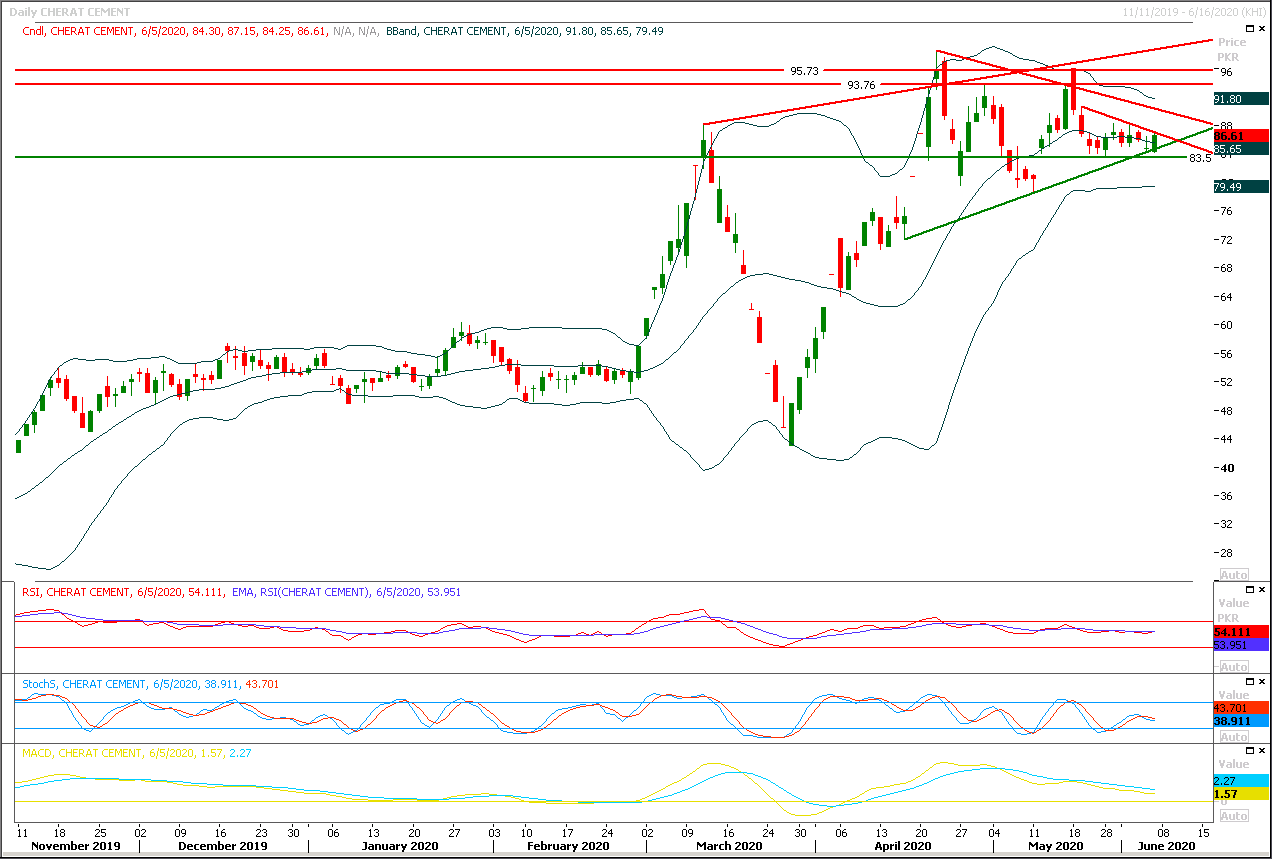Click Auto scale button in price pane

[1233, 575]
